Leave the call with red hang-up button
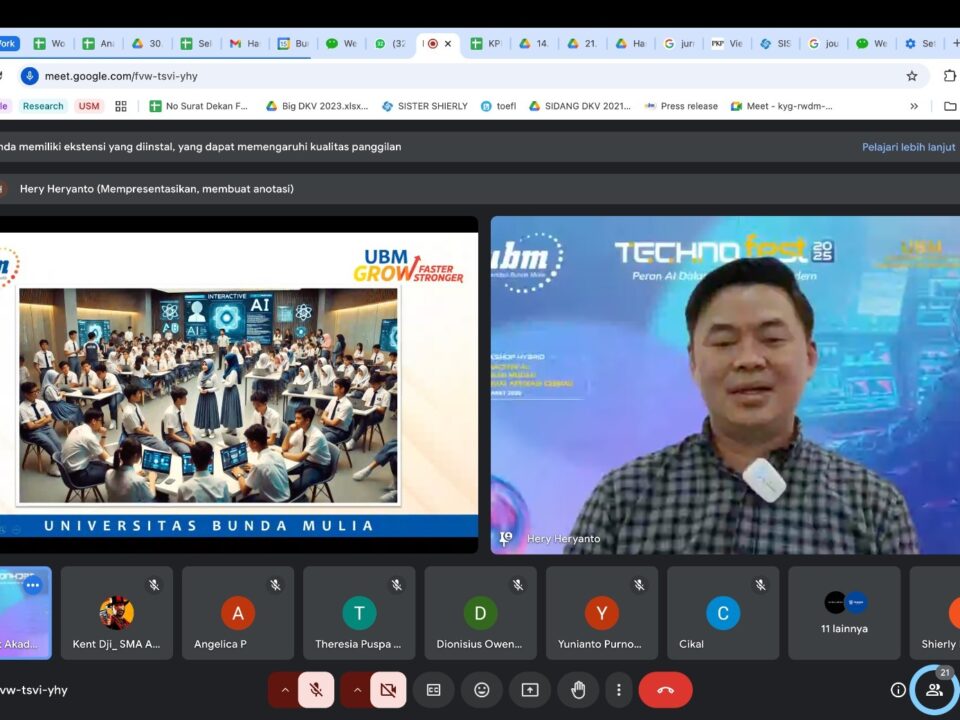 (666, 690)
